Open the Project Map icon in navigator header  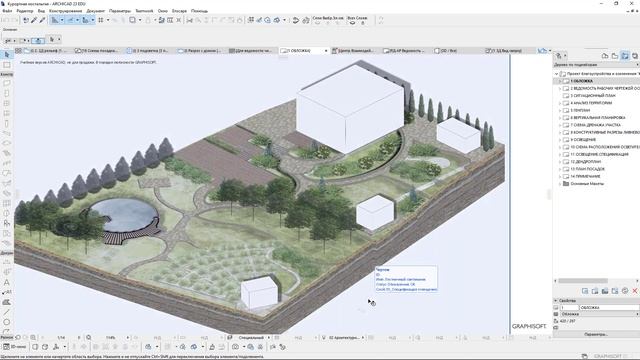coord(605,56)
